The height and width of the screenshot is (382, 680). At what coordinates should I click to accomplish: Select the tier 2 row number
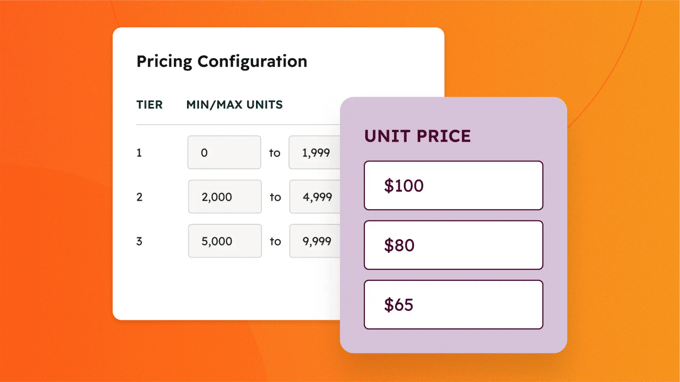point(139,197)
